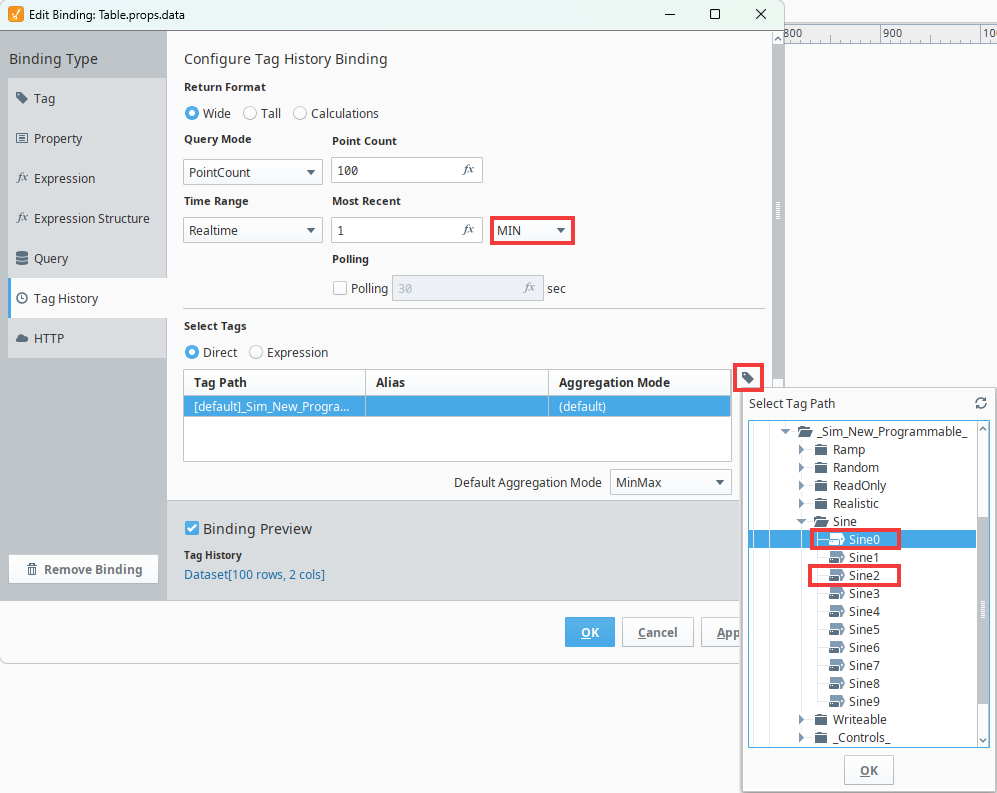Image resolution: width=997 pixels, height=793 pixels.
Task: Choose Expression under Select Tags
Action: [256, 352]
